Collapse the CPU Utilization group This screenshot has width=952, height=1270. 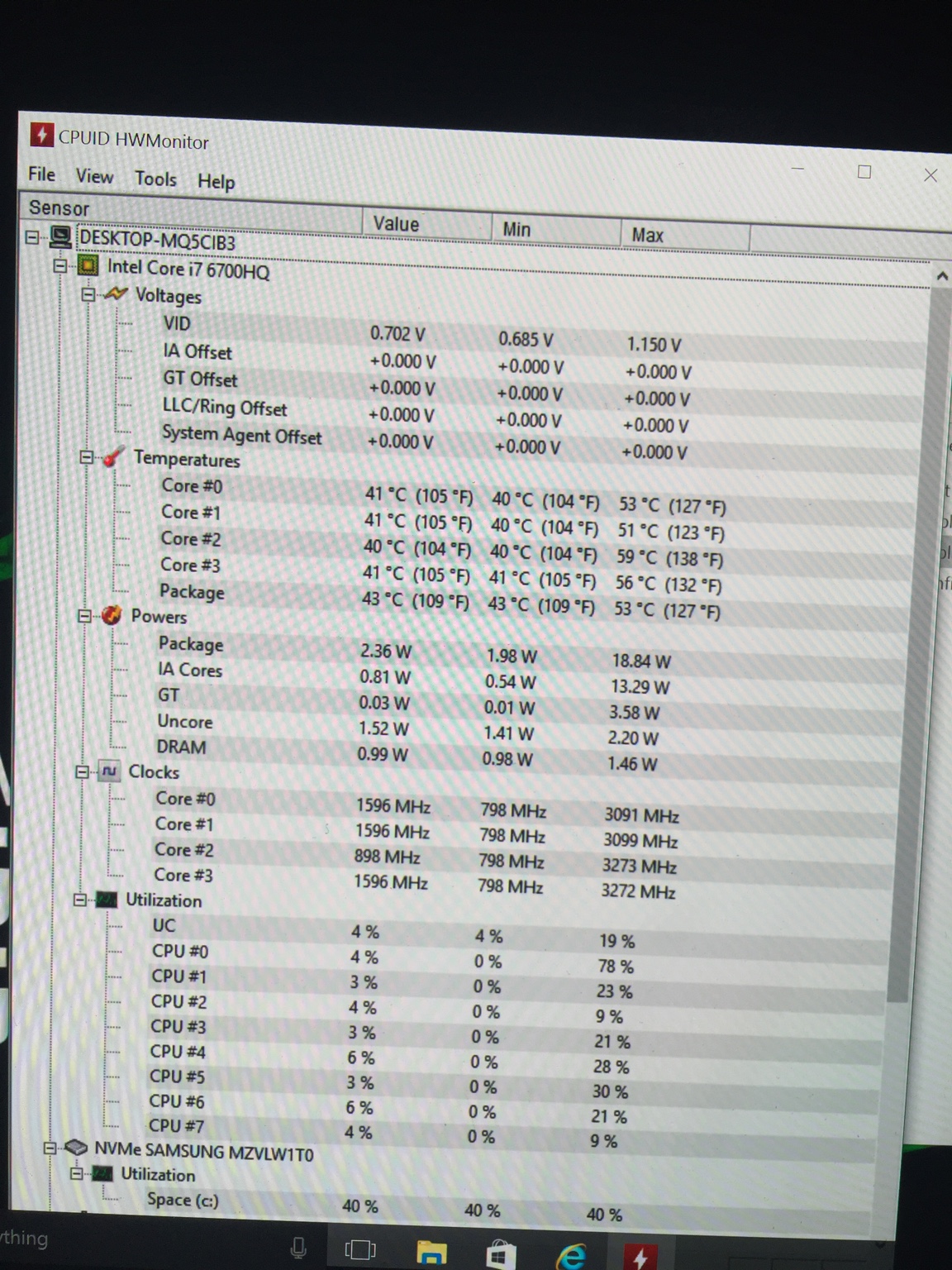[x=79, y=900]
